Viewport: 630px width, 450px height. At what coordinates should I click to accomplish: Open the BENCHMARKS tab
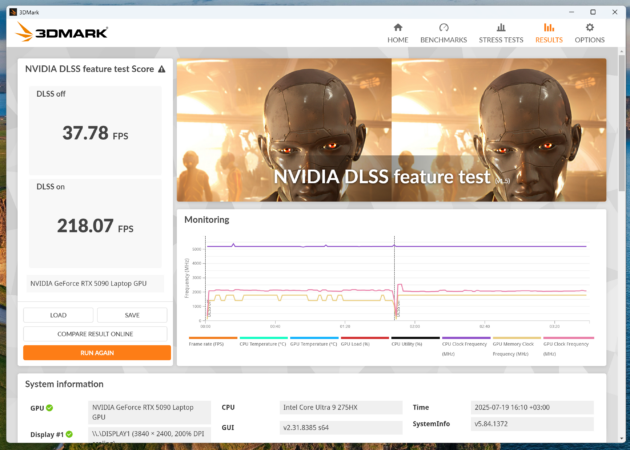point(444,33)
